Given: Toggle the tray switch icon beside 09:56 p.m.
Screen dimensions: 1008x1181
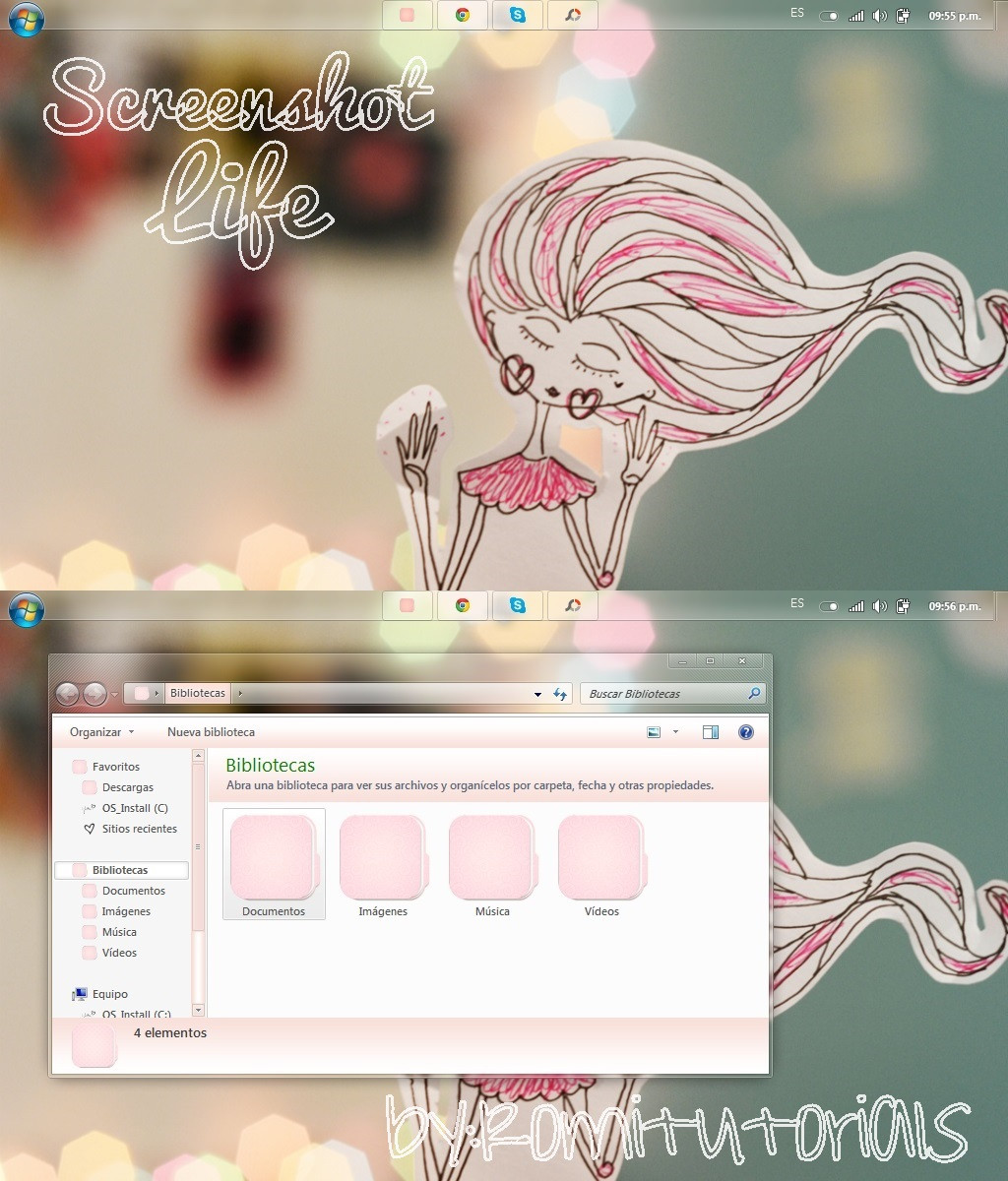Looking at the screenshot, I should 829,606.
